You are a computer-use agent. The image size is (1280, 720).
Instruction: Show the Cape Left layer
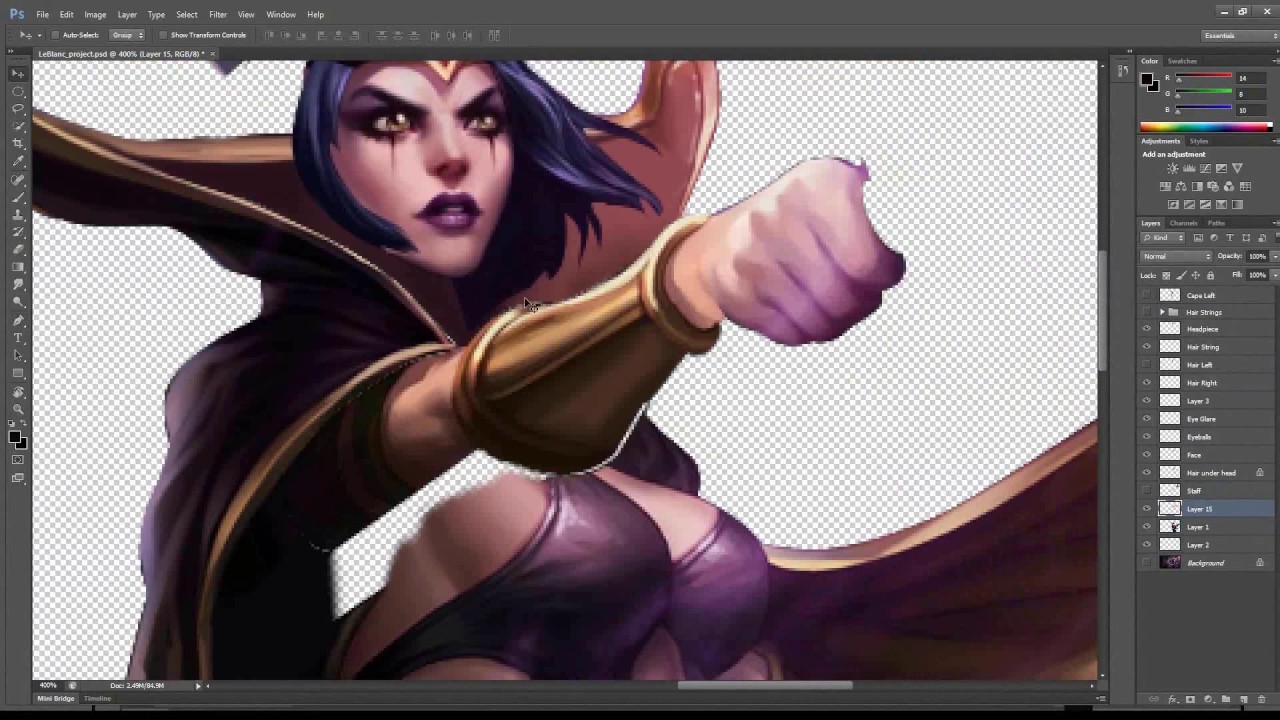click(1147, 295)
